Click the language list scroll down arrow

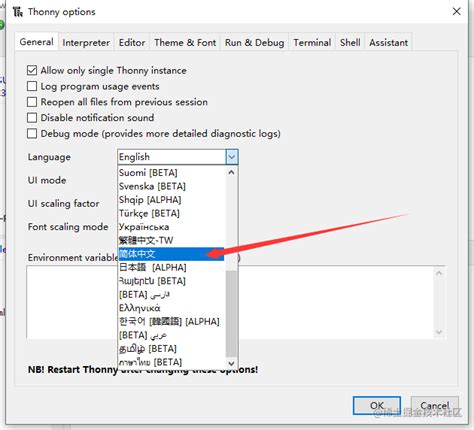[x=231, y=363]
